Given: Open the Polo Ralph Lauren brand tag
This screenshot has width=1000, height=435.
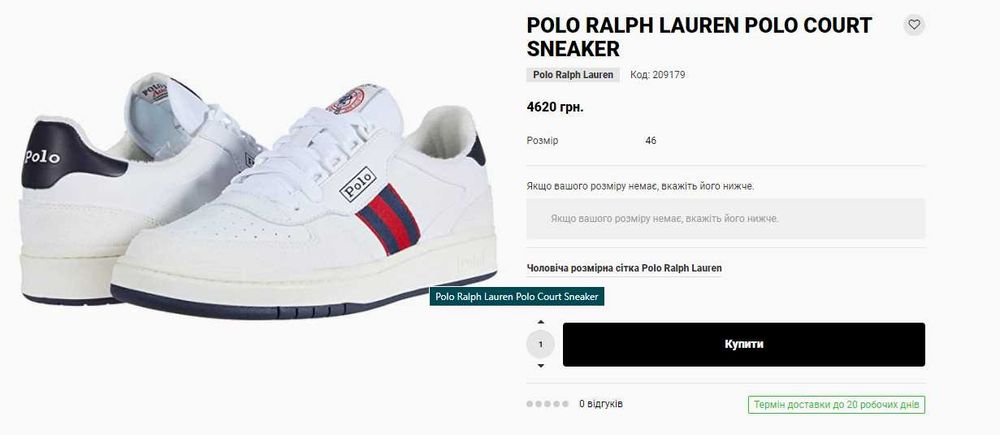Looking at the screenshot, I should tap(573, 75).
